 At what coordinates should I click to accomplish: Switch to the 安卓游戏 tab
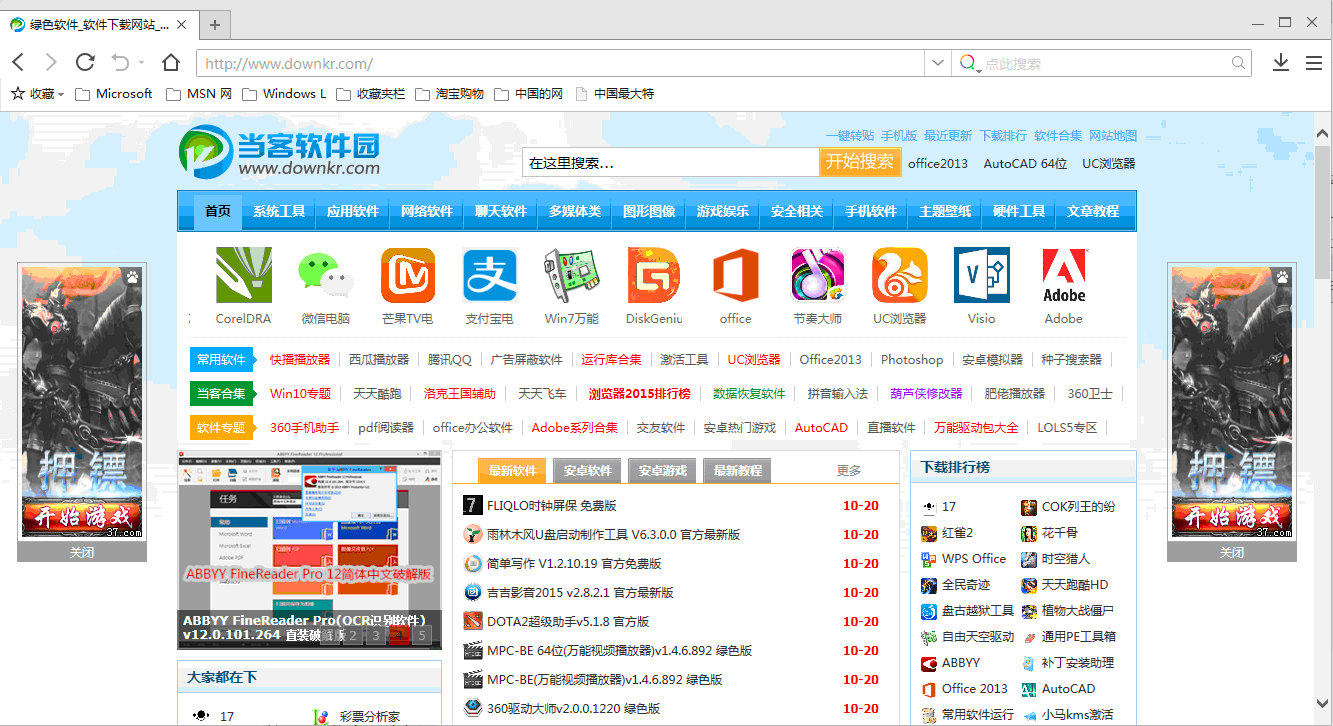click(662, 470)
